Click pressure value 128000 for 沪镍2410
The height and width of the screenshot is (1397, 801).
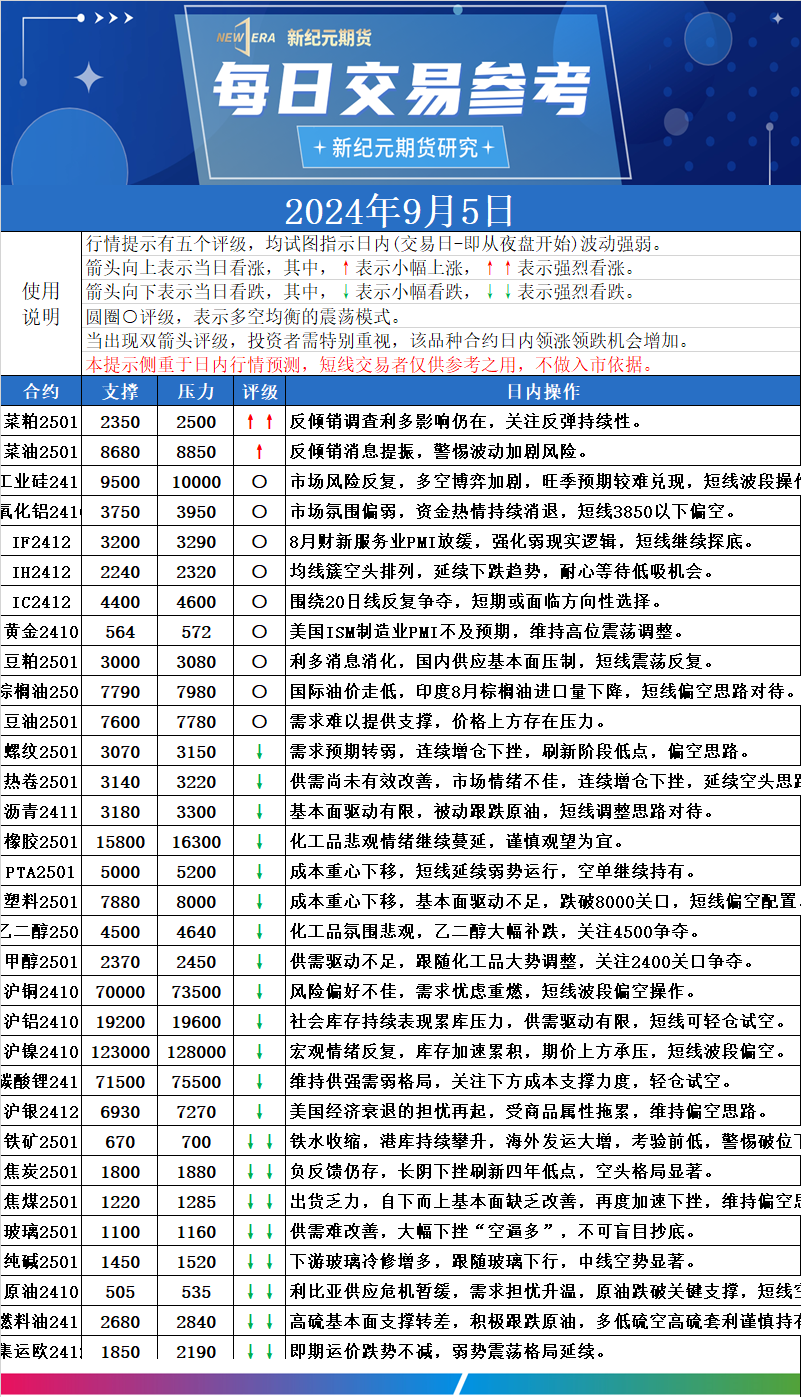coord(196,1052)
